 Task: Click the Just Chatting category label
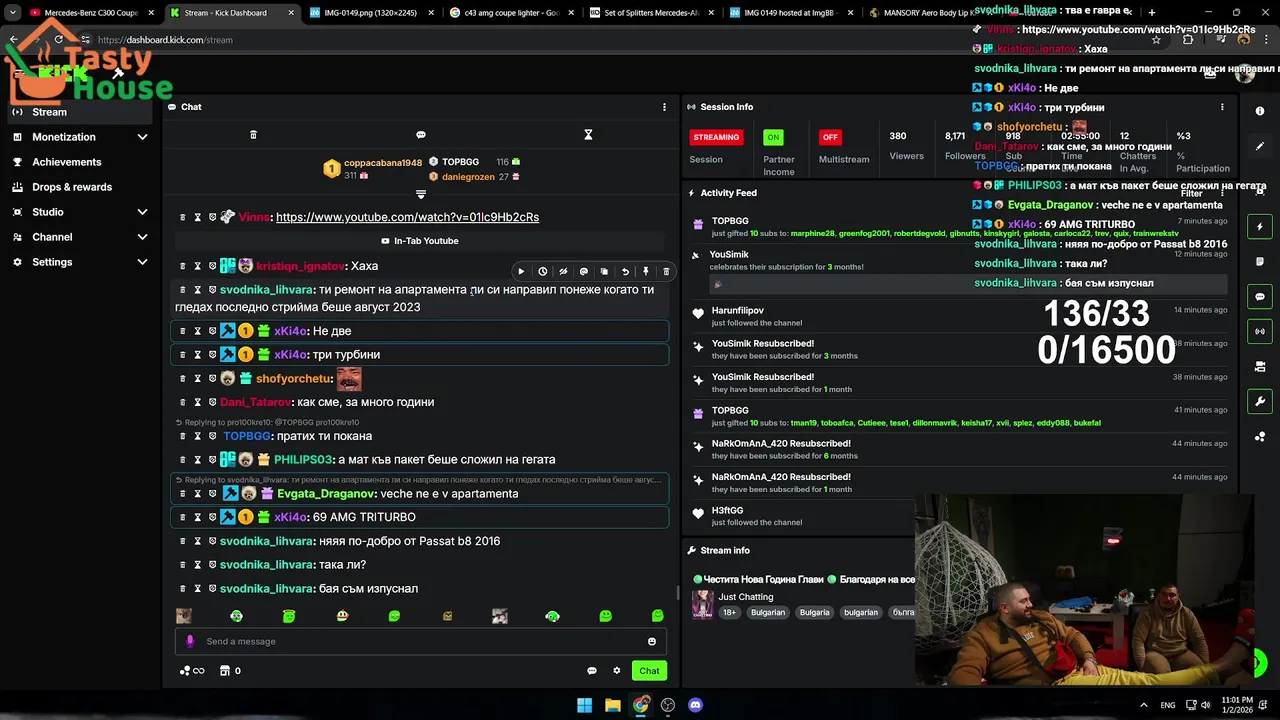coord(745,597)
